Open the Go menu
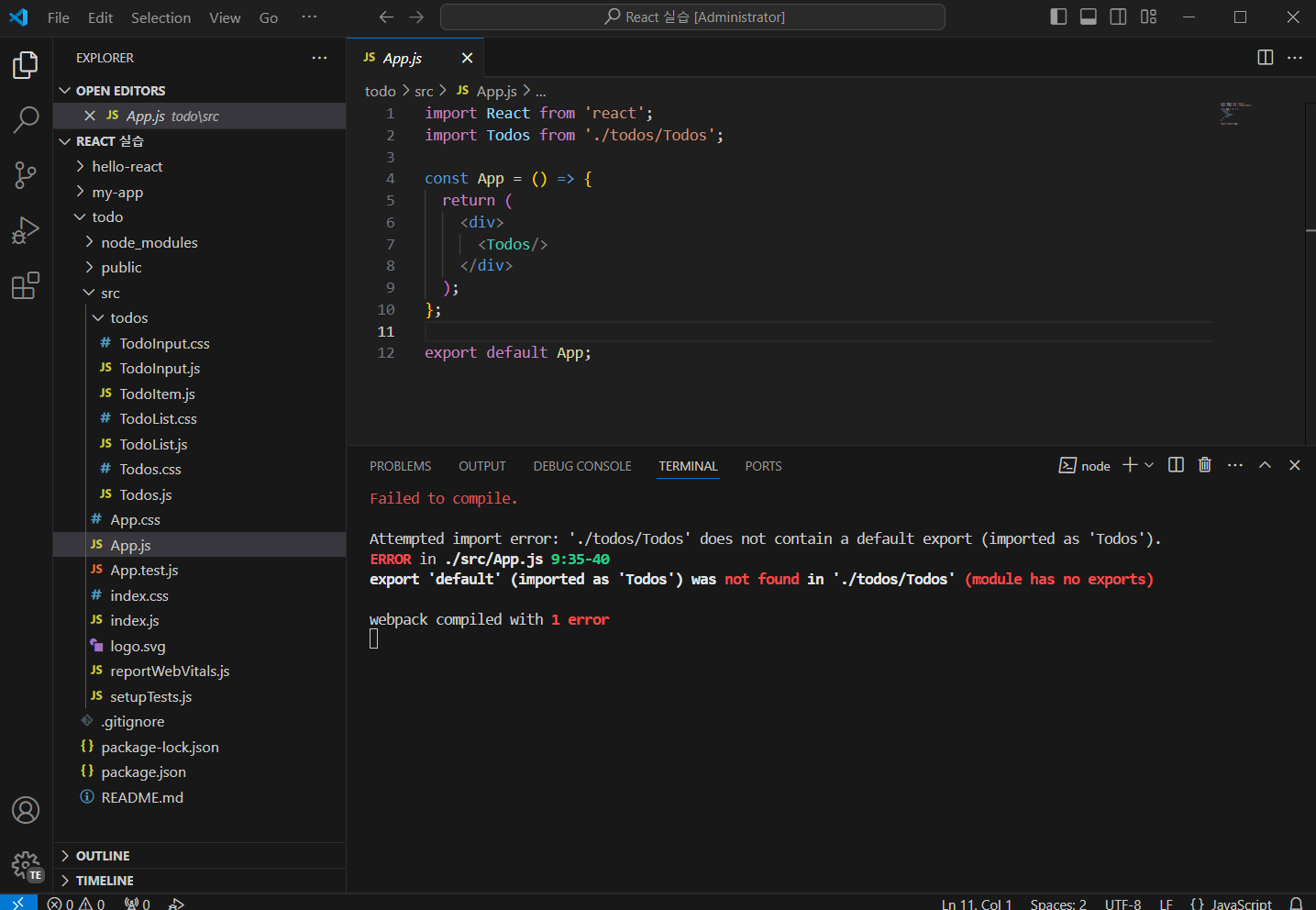The image size is (1316, 910). coord(269,17)
